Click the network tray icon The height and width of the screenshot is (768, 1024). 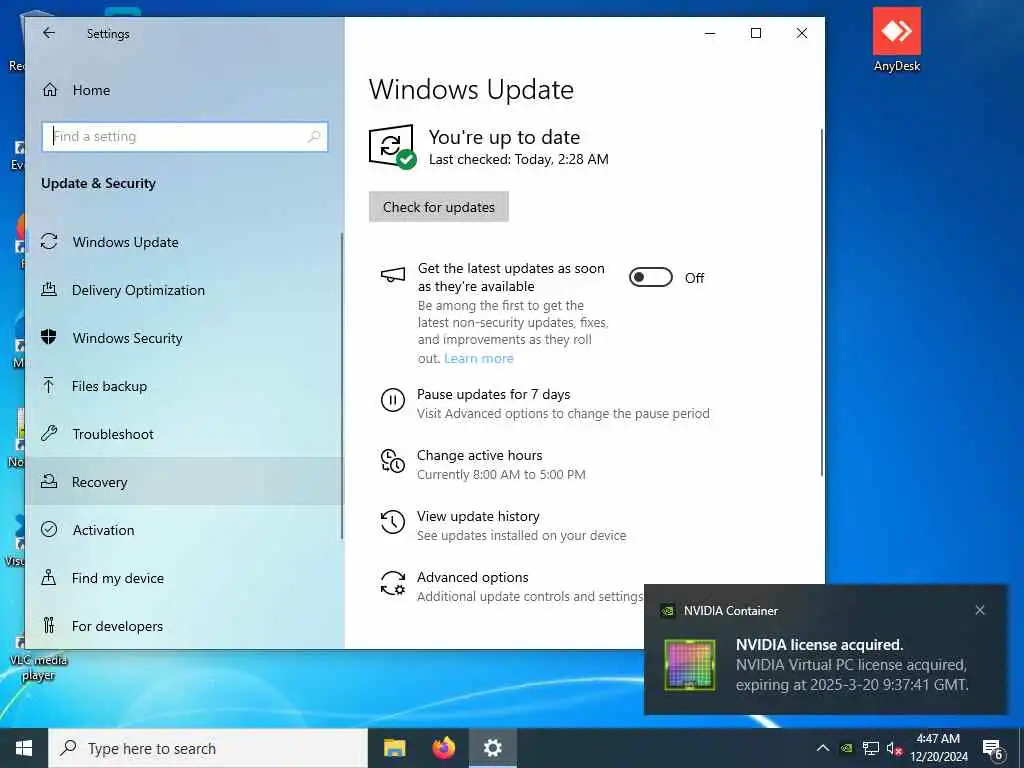[871, 748]
